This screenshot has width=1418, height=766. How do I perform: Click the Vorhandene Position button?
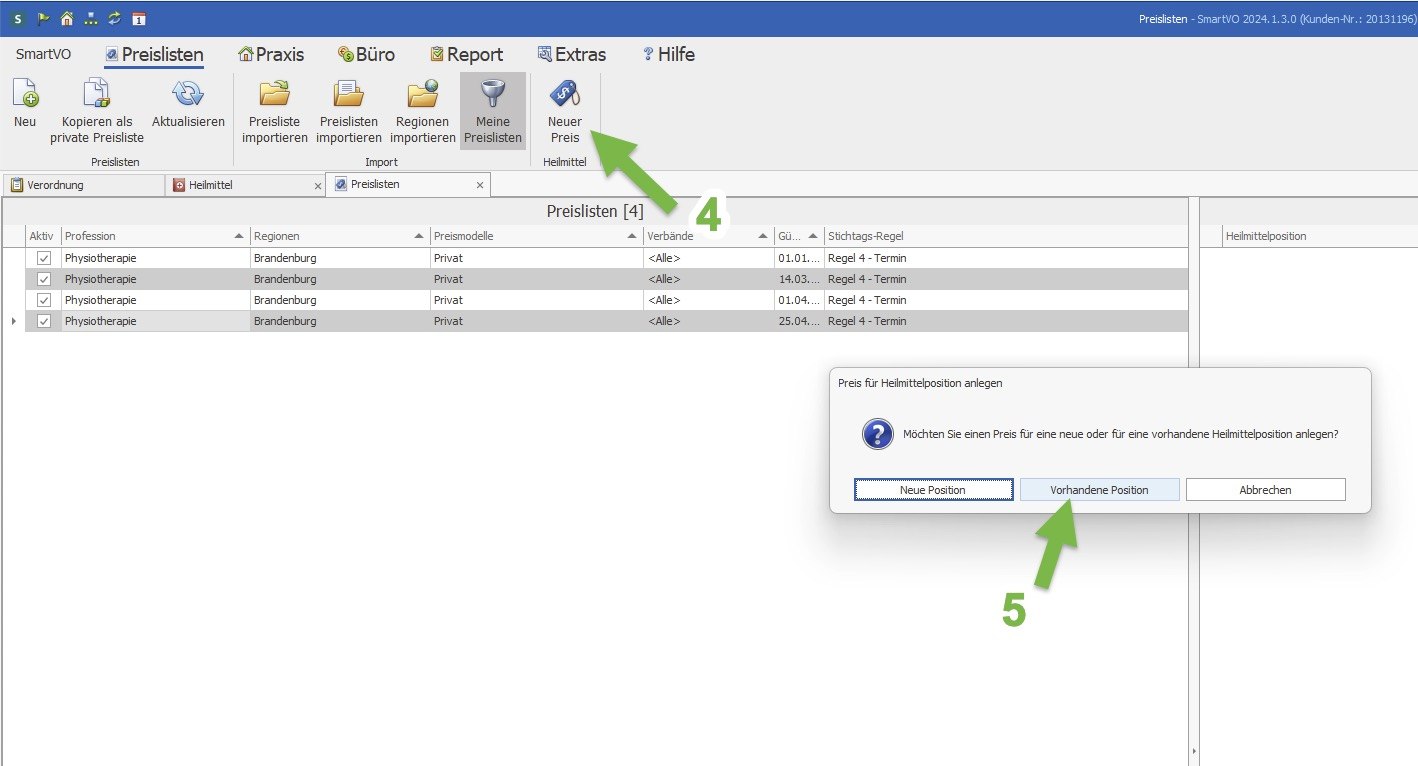click(1099, 490)
